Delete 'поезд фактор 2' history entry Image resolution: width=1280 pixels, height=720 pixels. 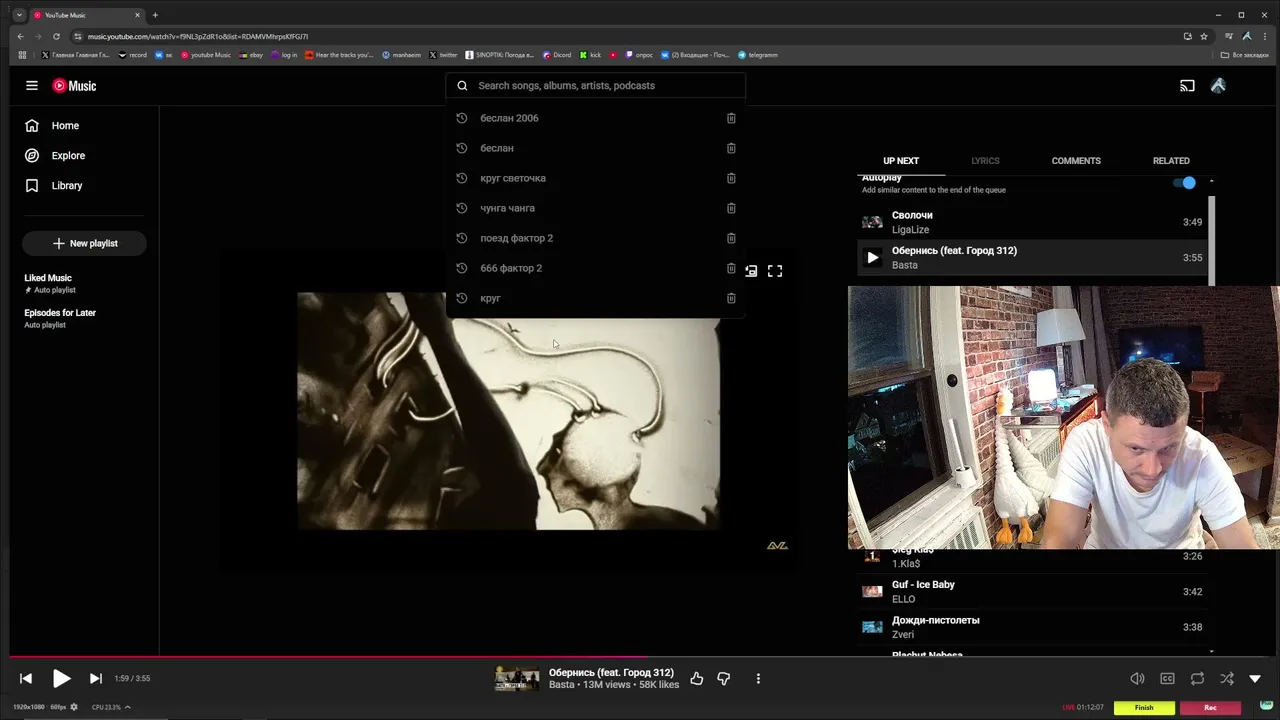point(731,238)
